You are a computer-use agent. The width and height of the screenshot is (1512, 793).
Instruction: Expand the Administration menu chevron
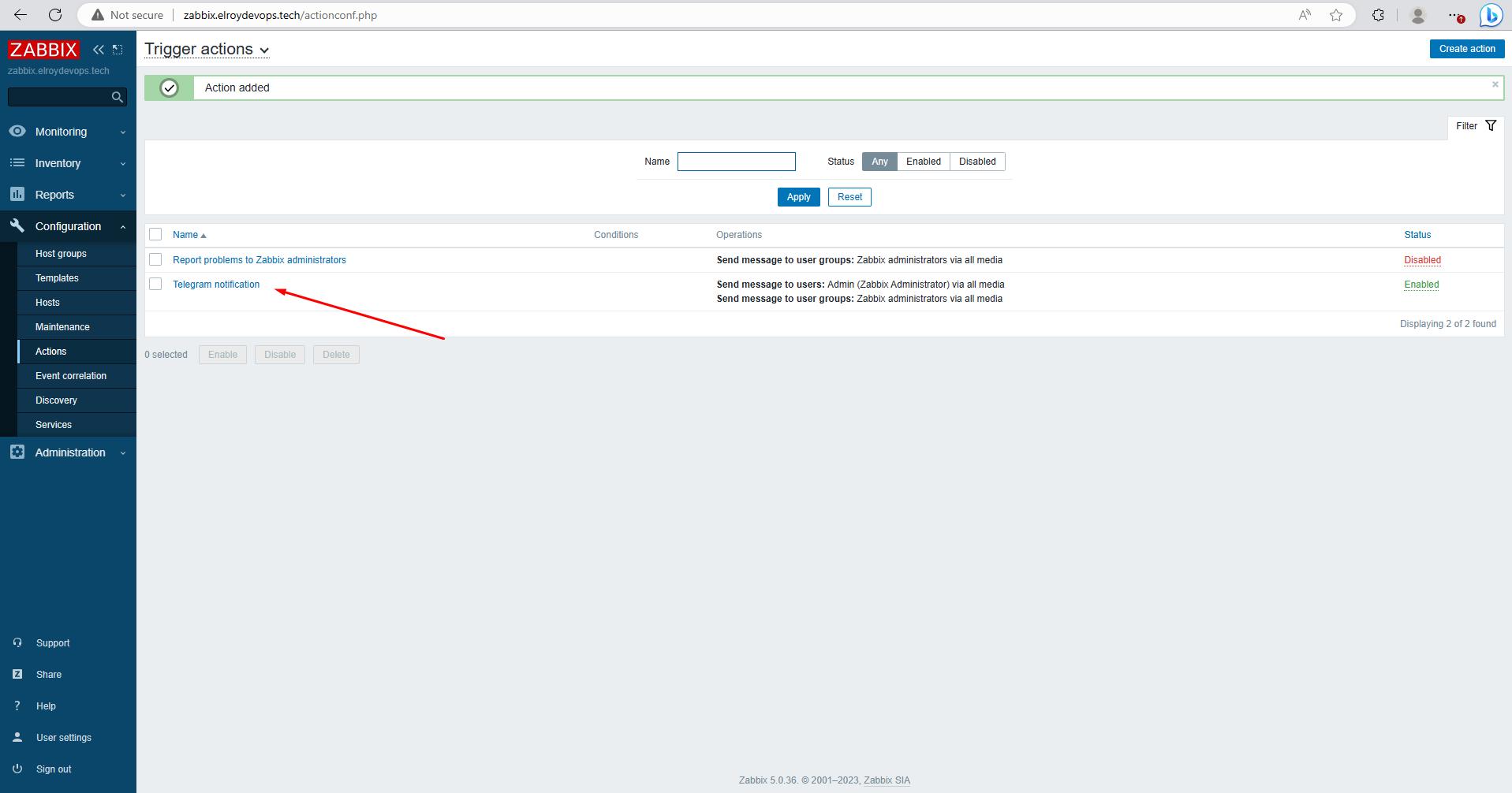tap(123, 453)
